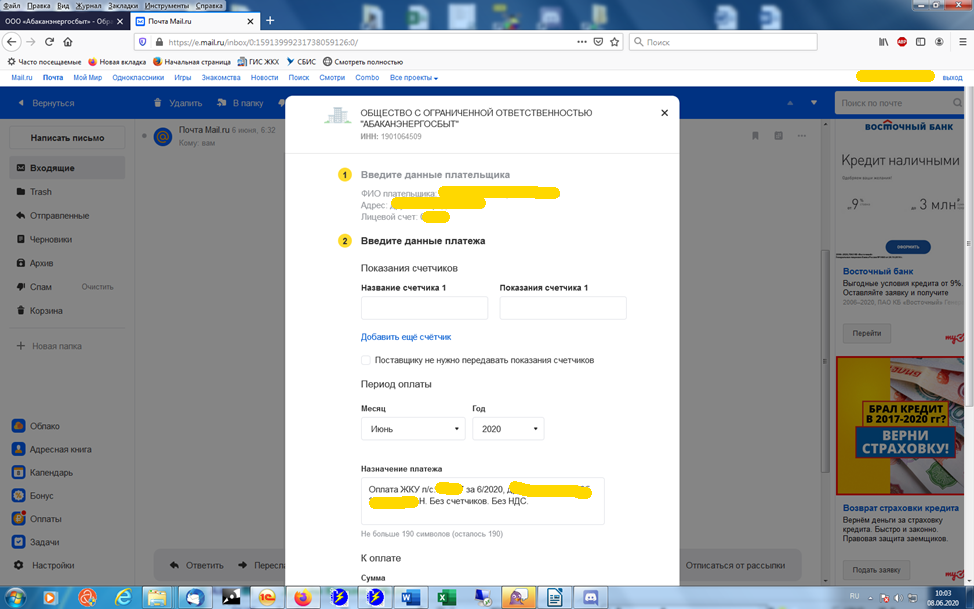The width and height of the screenshot is (974, 609).
Task: Open Mail.ru Облако in the sidebar
Action: coord(36,426)
